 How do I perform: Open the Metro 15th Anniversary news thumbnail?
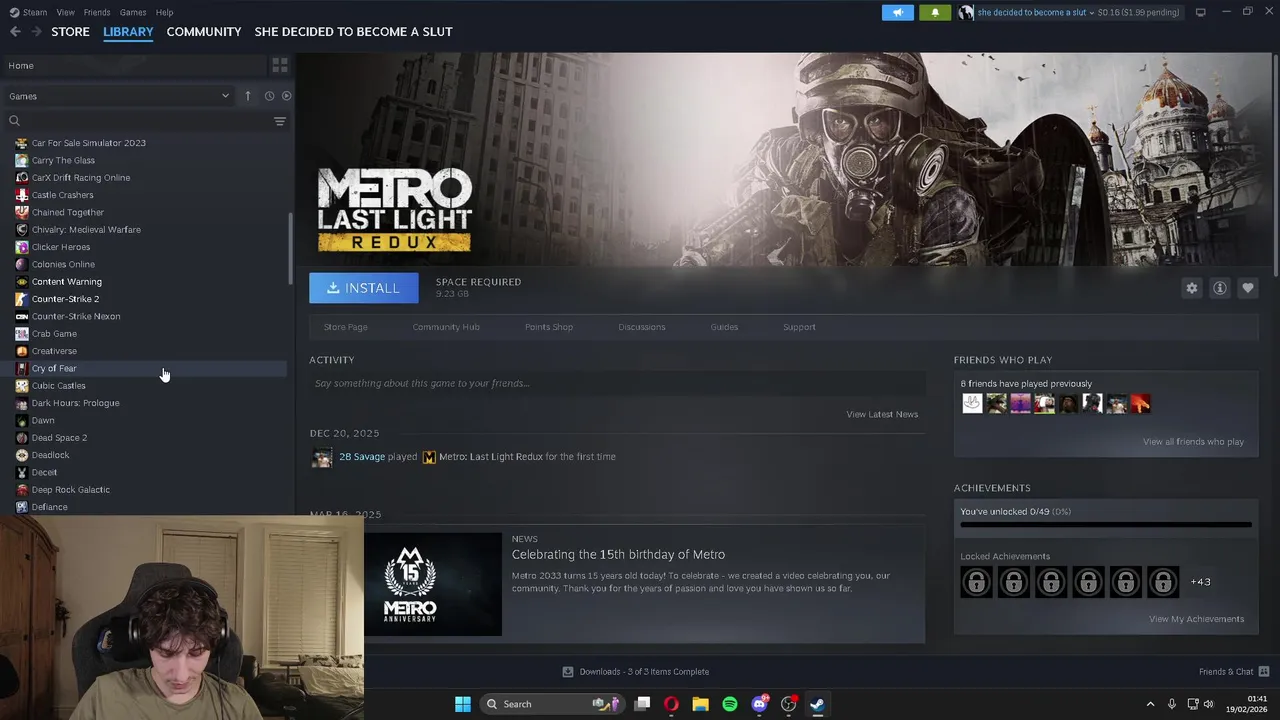(433, 584)
